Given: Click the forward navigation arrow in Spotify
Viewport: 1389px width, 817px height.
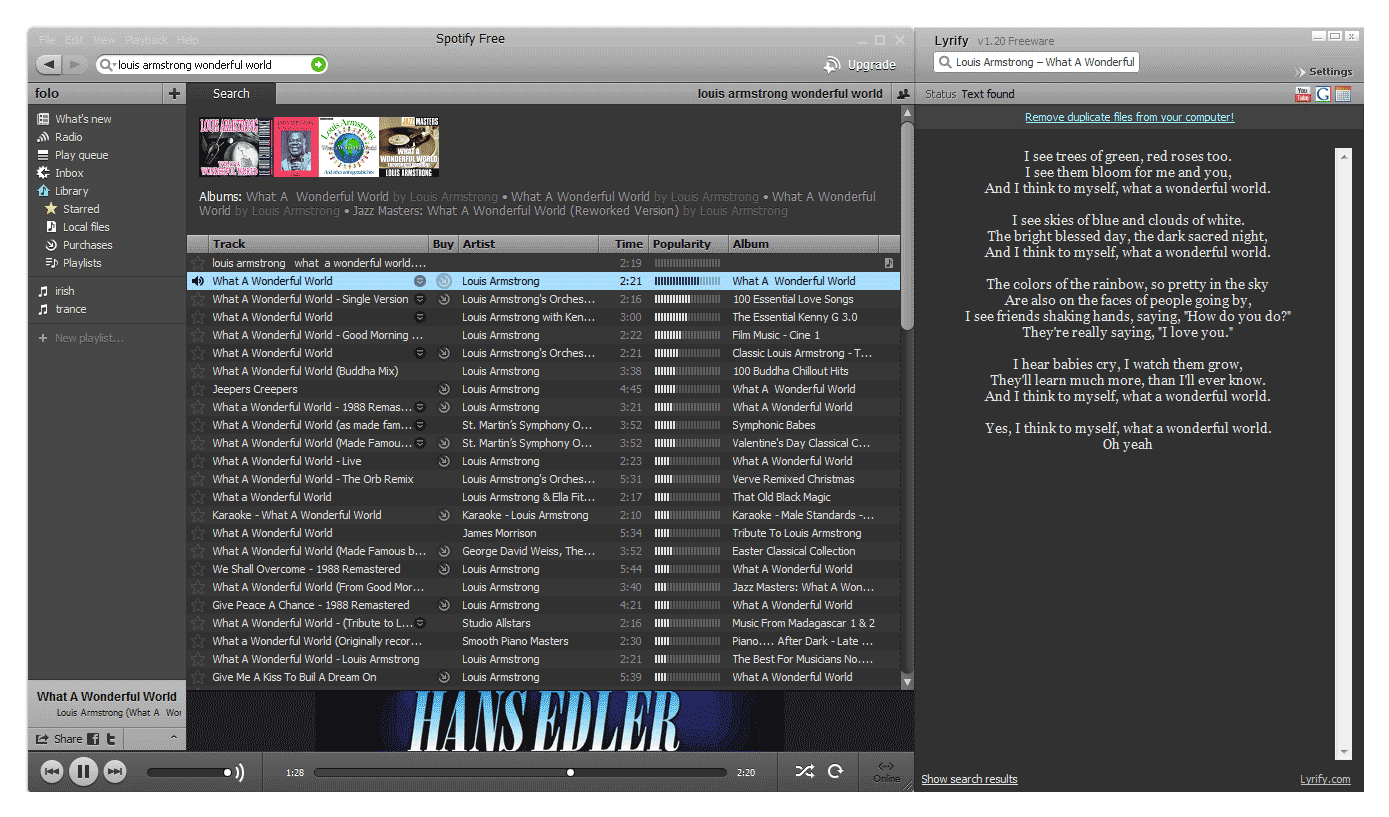Looking at the screenshot, I should (x=75, y=65).
